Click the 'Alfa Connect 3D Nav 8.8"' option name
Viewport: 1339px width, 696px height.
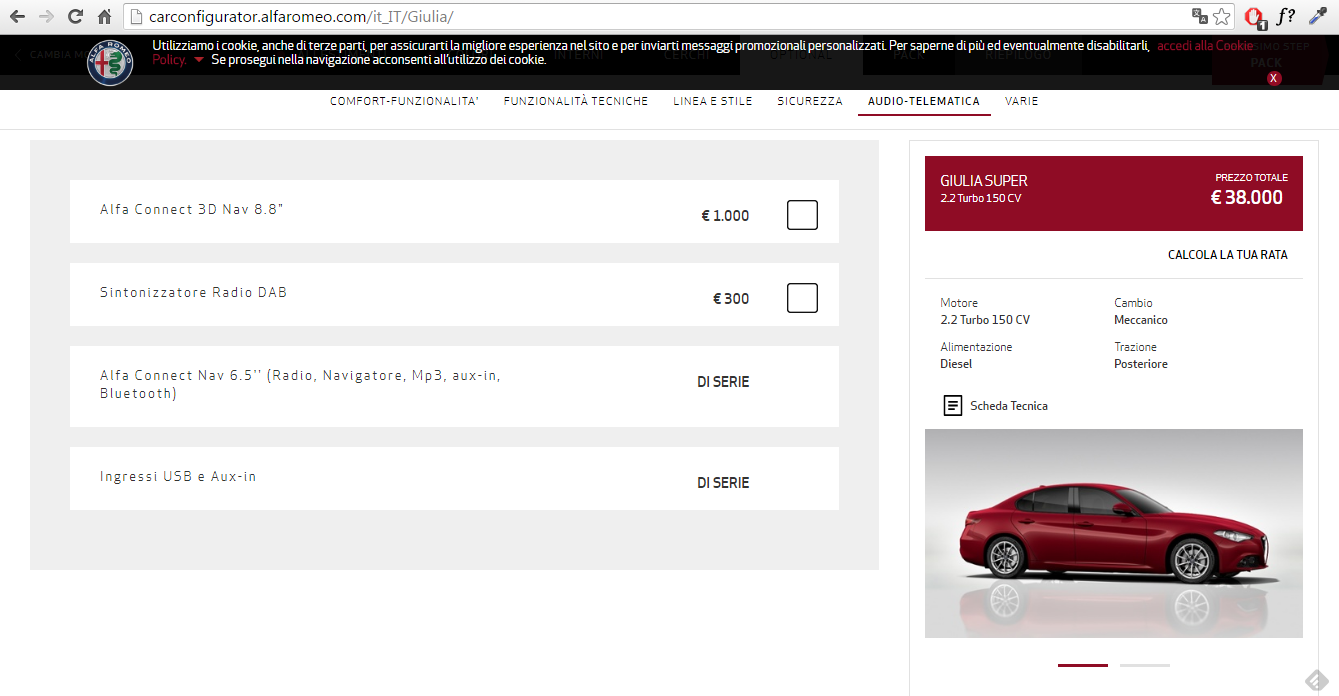[x=192, y=209]
